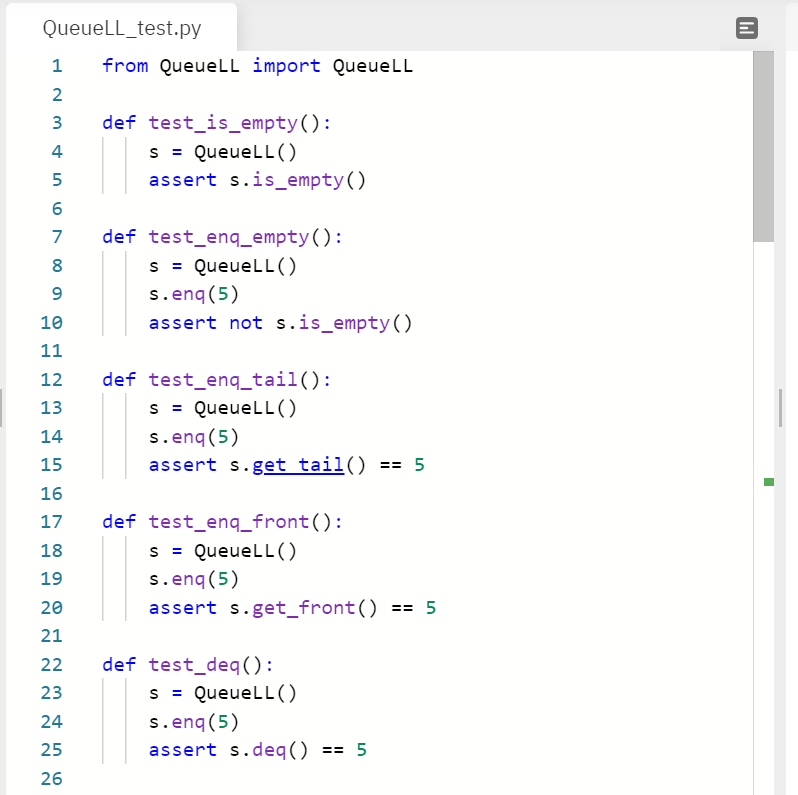Click function name test_is_empty
This screenshot has height=795, width=798.
[x=223, y=123]
